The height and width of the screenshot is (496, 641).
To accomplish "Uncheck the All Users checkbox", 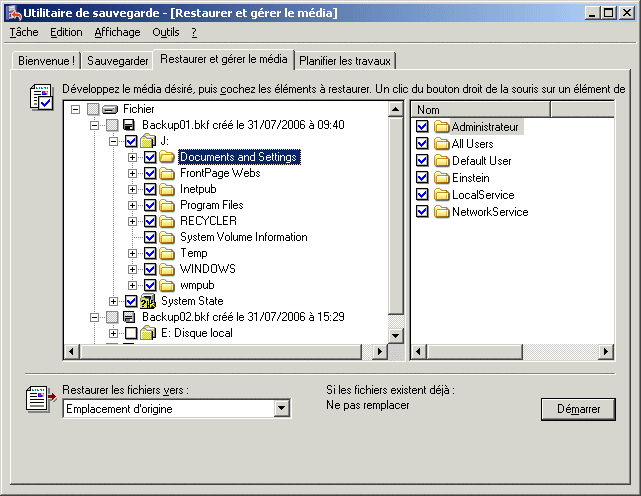I will click(422, 144).
